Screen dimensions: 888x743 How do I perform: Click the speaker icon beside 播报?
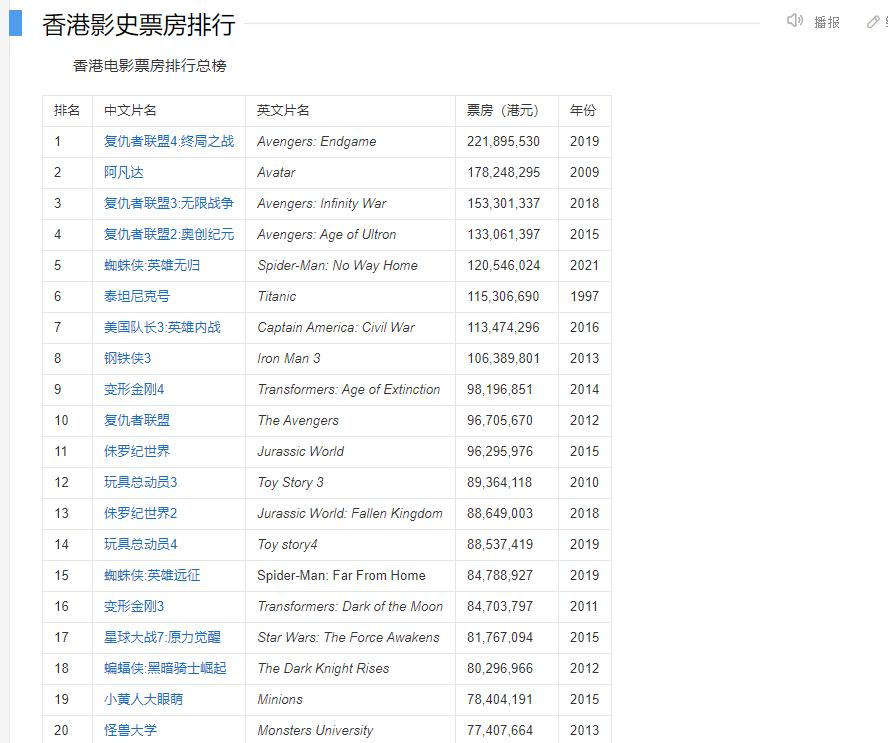coord(795,21)
